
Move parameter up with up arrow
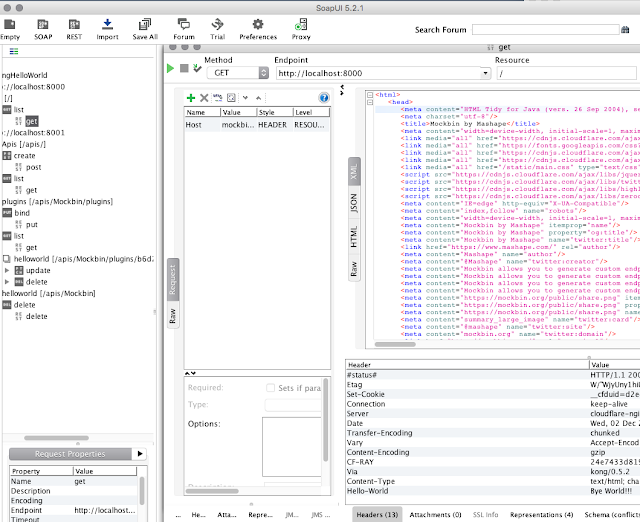point(258,98)
